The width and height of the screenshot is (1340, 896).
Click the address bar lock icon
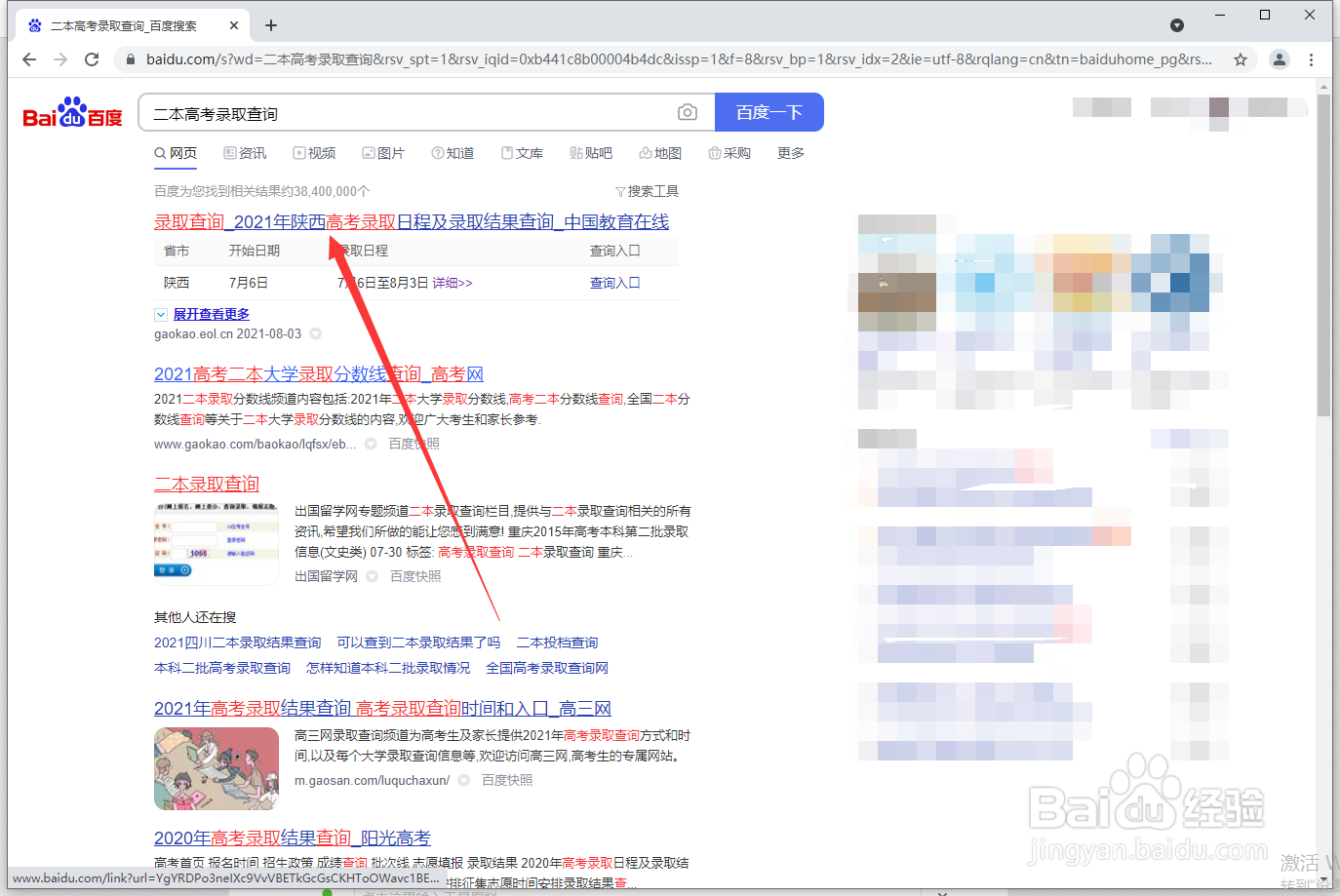(x=130, y=59)
